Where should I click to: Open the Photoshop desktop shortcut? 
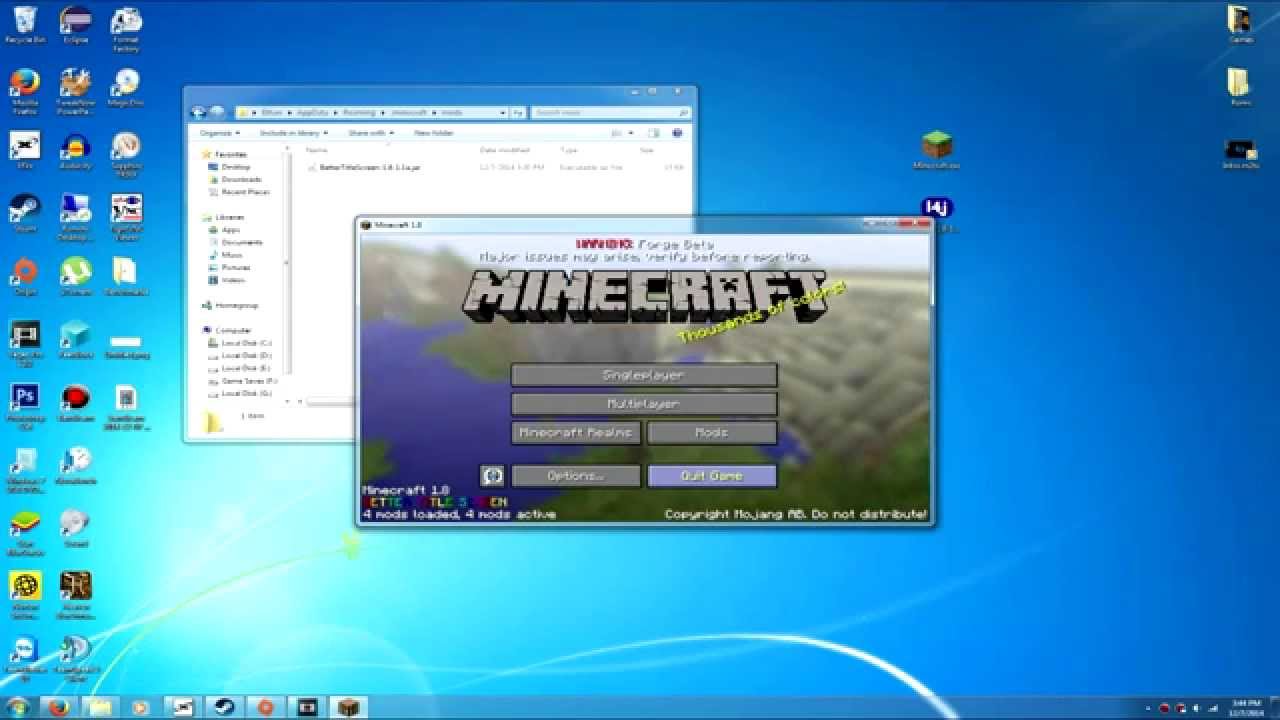[x=25, y=405]
